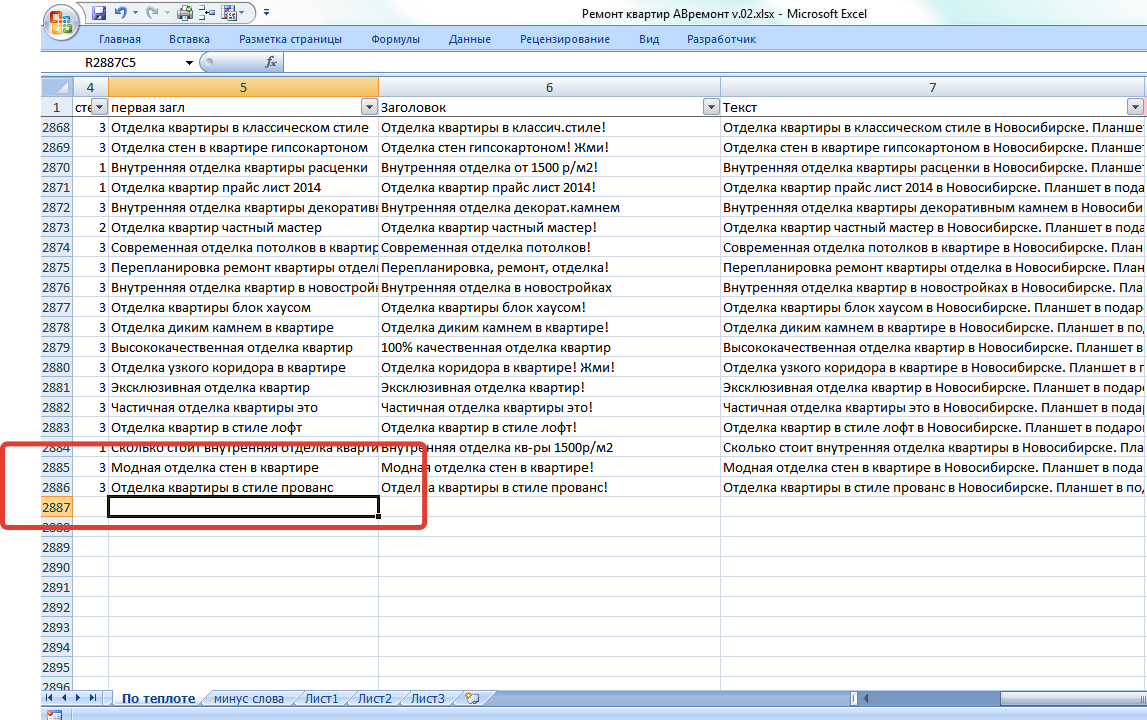Click cell 'Модная отделка стен в квартире'
Image resolution: width=1147 pixels, height=720 pixels.
(244, 468)
